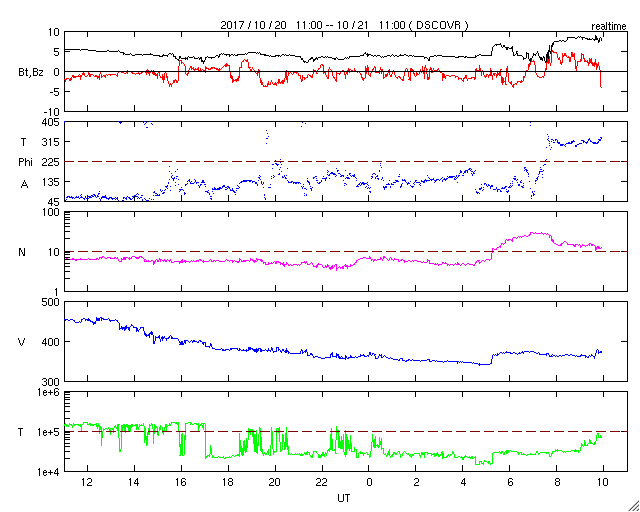The image size is (640, 512).
Task: Click the "-5" tick on Bt,Bz axis
Action: pyautogui.click(x=54, y=92)
